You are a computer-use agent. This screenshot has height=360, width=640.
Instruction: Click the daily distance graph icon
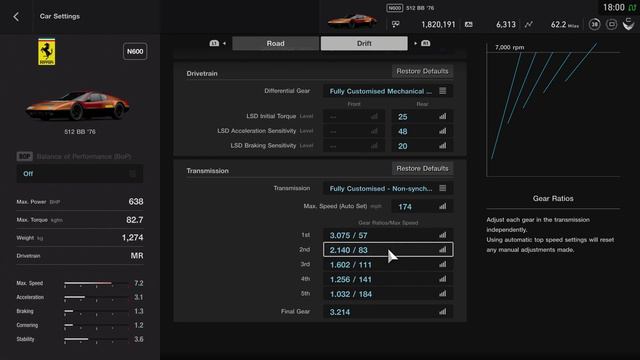click(x=529, y=24)
